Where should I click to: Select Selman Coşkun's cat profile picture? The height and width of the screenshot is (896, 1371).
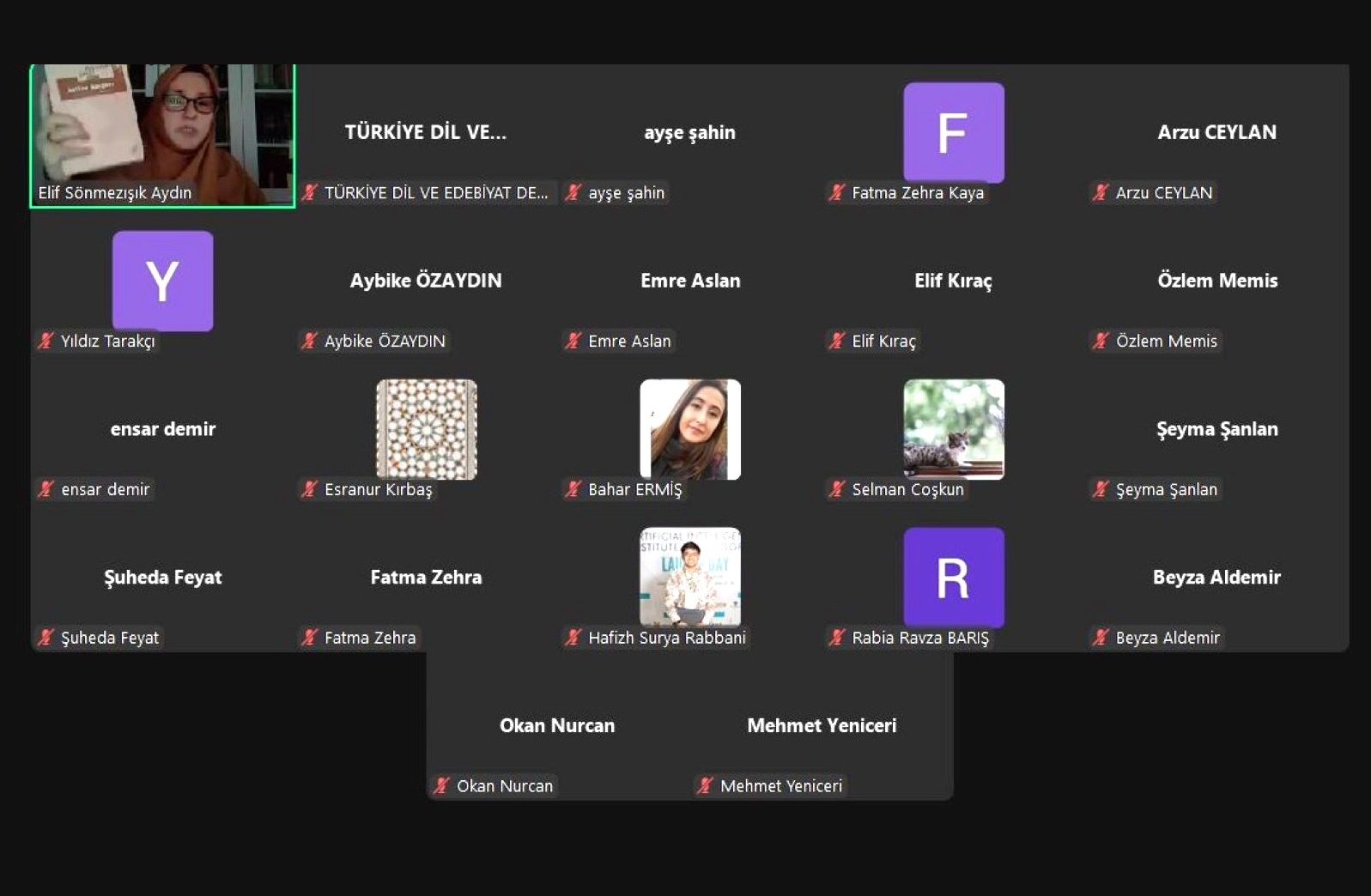click(953, 428)
